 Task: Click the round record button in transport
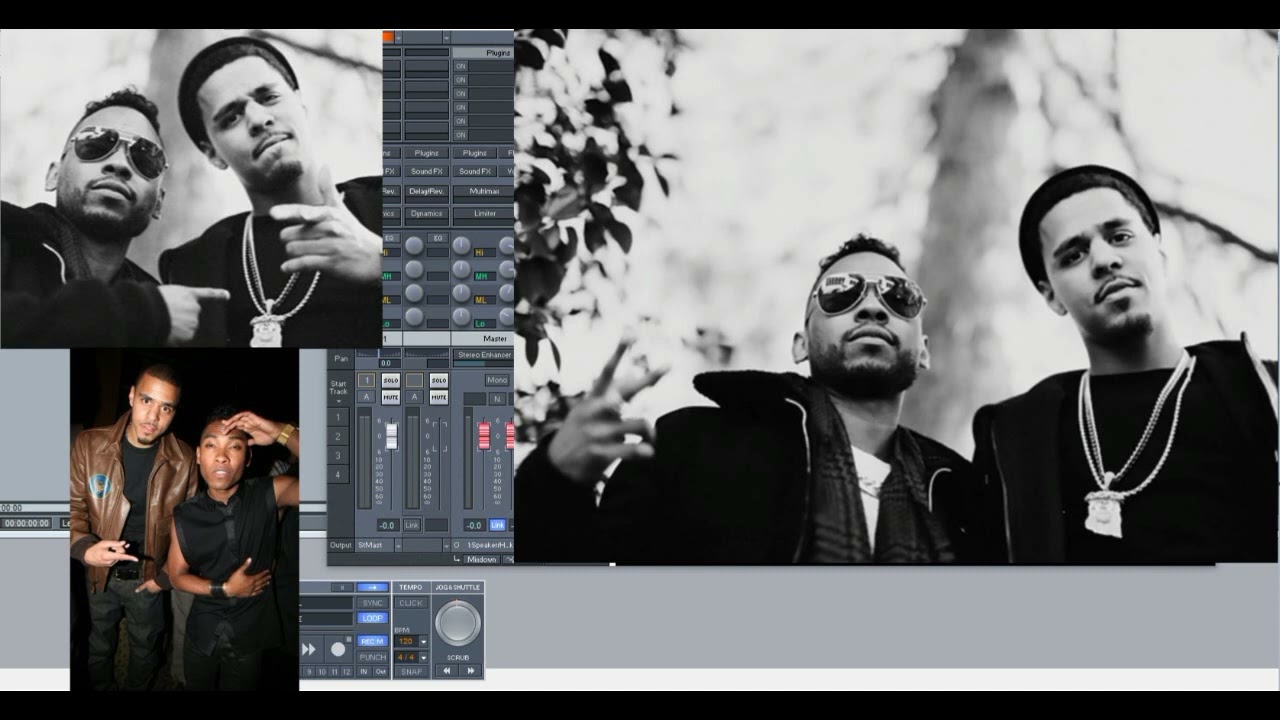338,649
